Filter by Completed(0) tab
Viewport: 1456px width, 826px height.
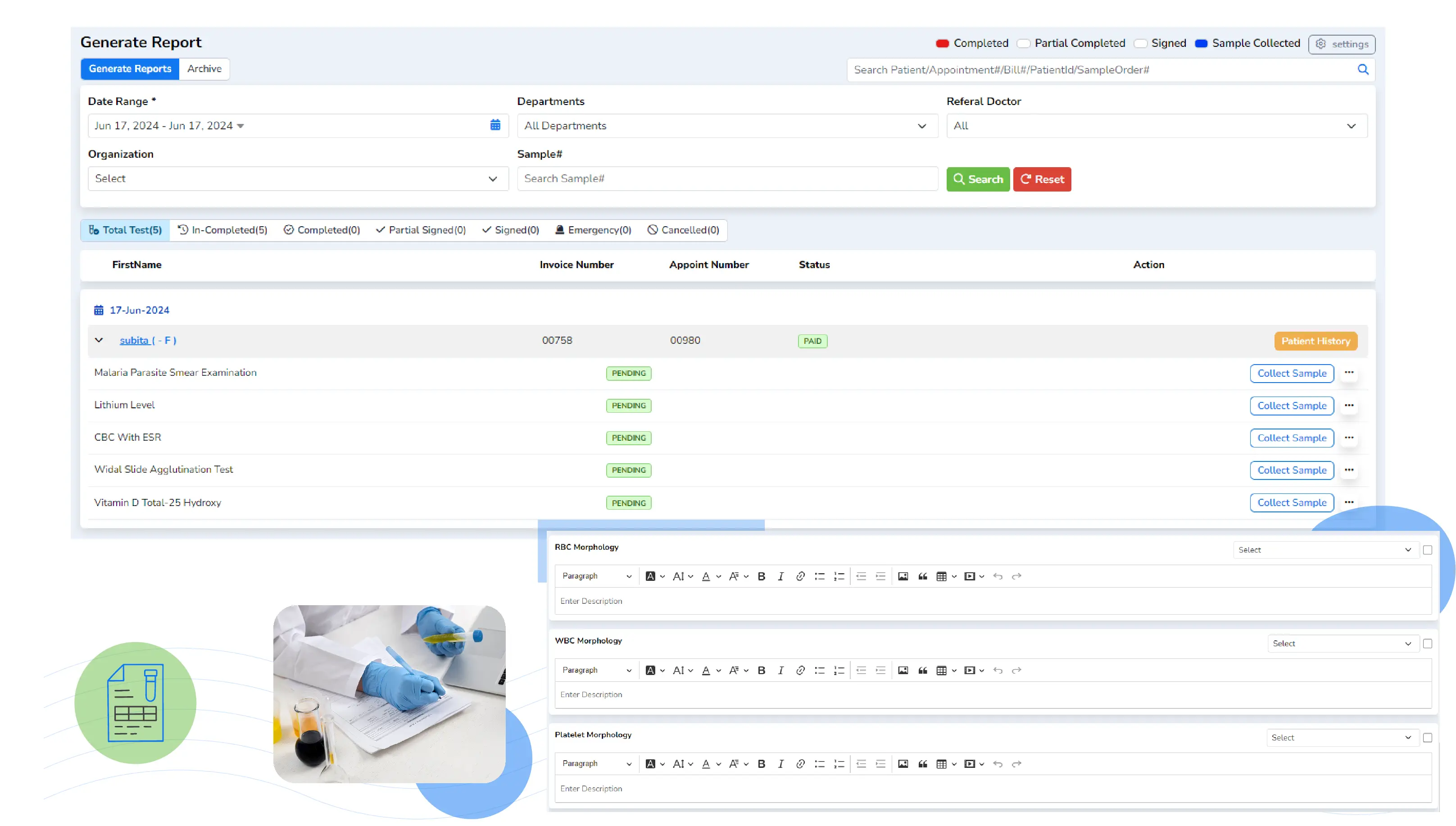click(322, 230)
